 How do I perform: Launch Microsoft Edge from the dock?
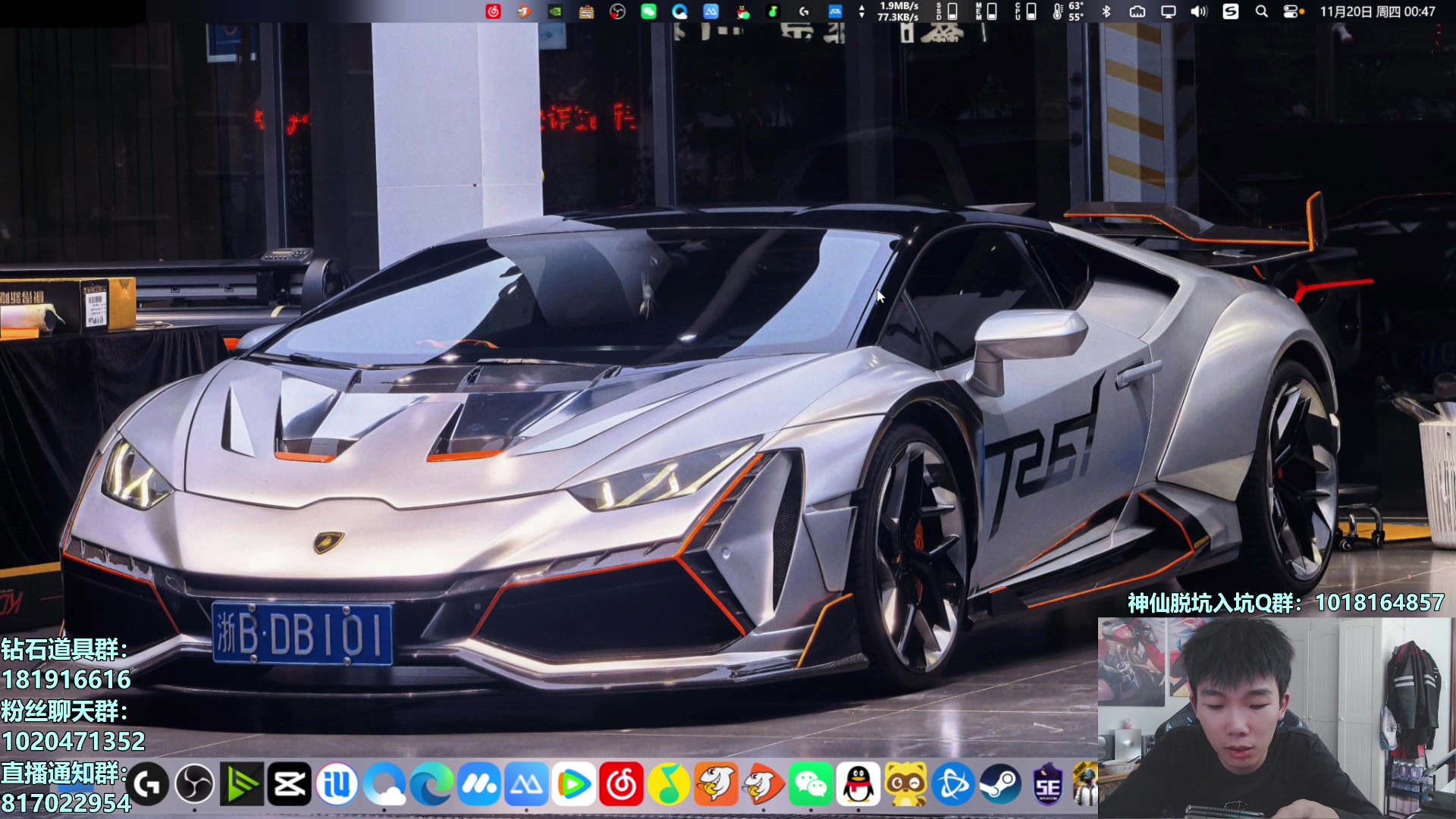click(x=432, y=784)
